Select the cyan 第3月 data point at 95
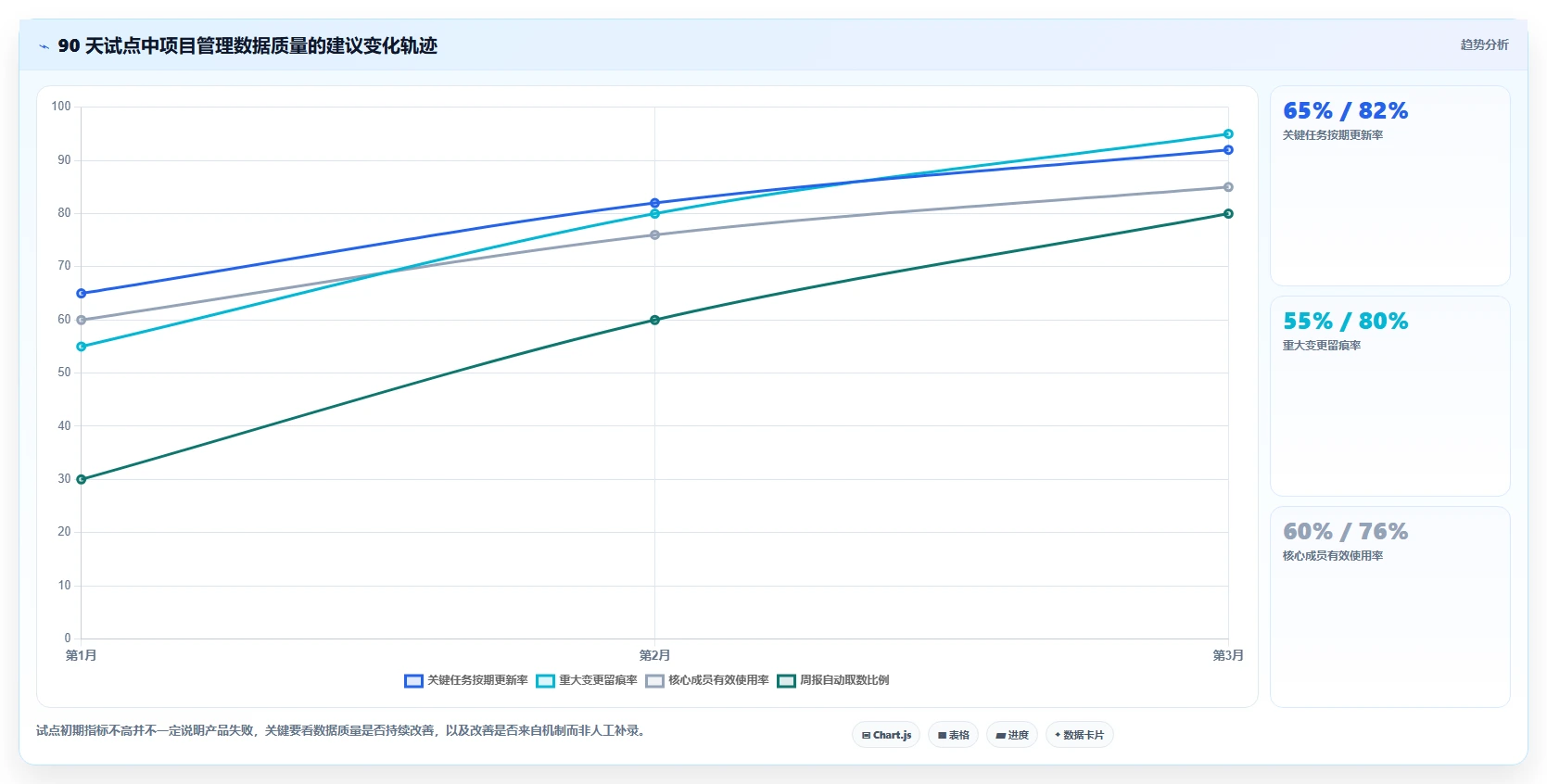This screenshot has height=784, width=1547. 1228,134
